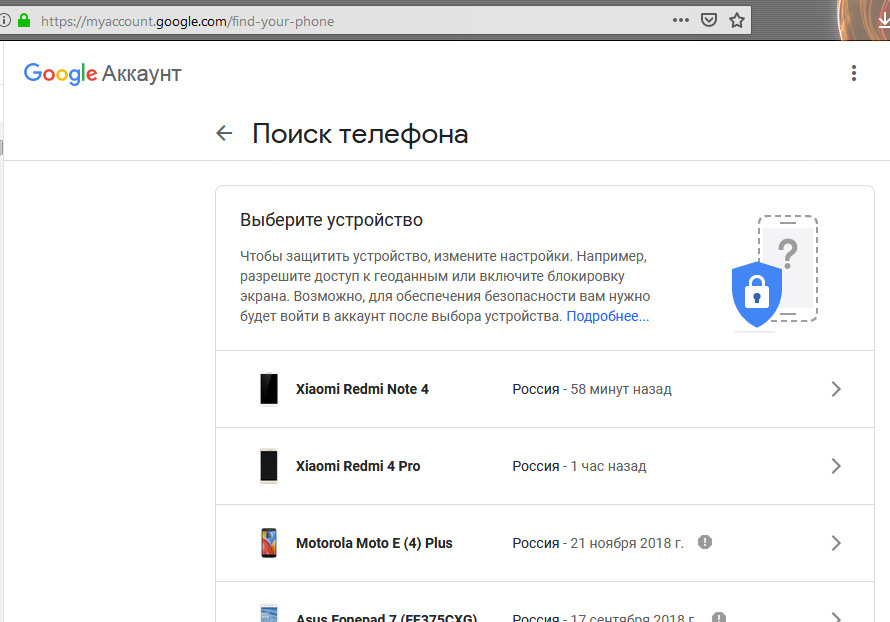Save page to Pocket icon
The width and height of the screenshot is (890, 622).
coord(709,20)
